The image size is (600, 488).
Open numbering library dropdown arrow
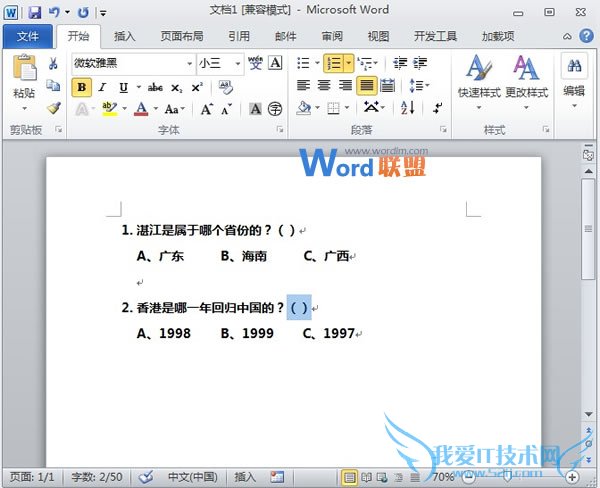(x=349, y=63)
